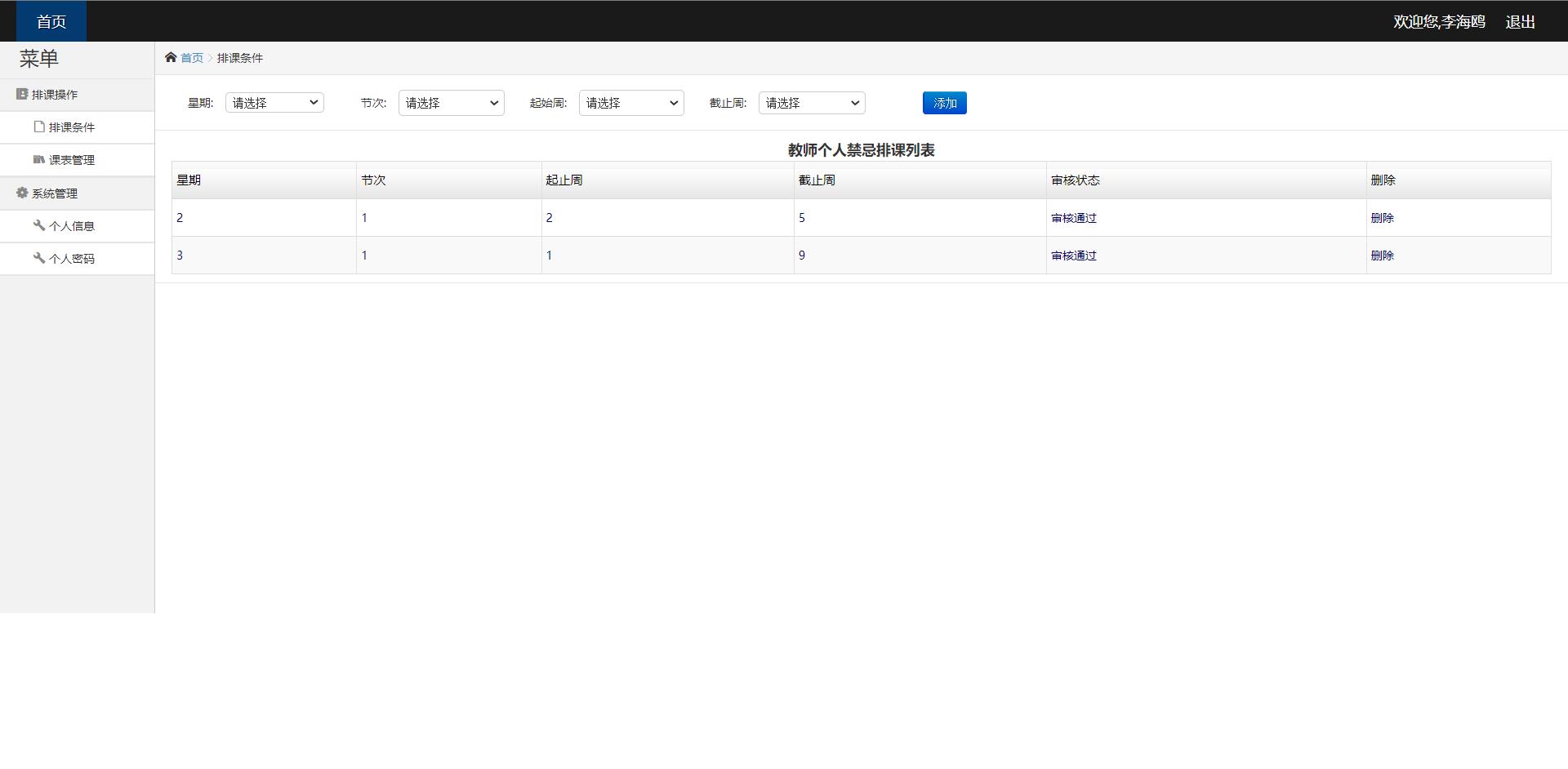Open 排课条件 in the sidebar menu
1568x769 pixels.
[78, 127]
